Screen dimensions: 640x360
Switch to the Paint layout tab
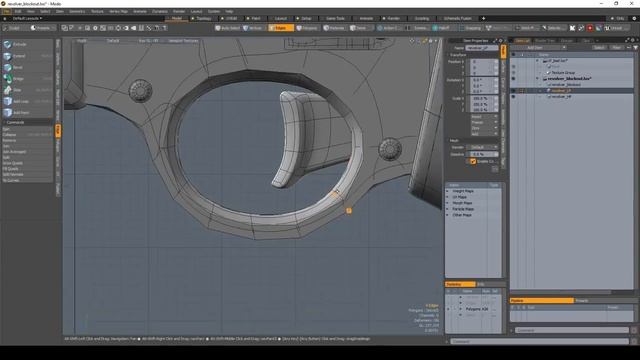256,18
